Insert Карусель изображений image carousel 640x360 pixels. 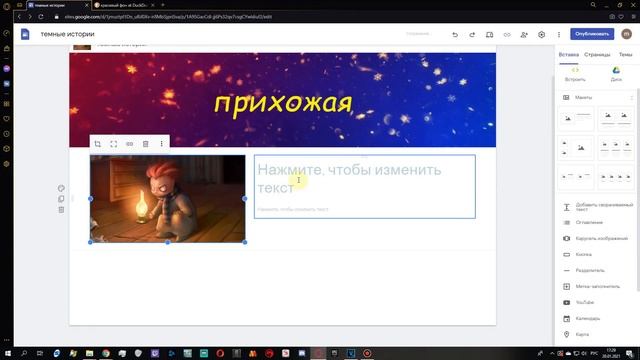click(x=596, y=238)
